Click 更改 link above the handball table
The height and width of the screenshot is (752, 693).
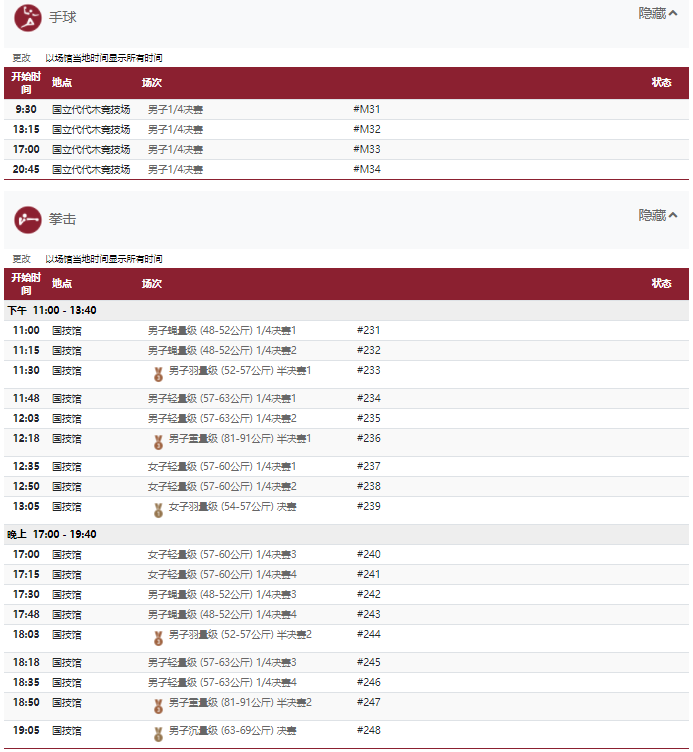[22, 58]
